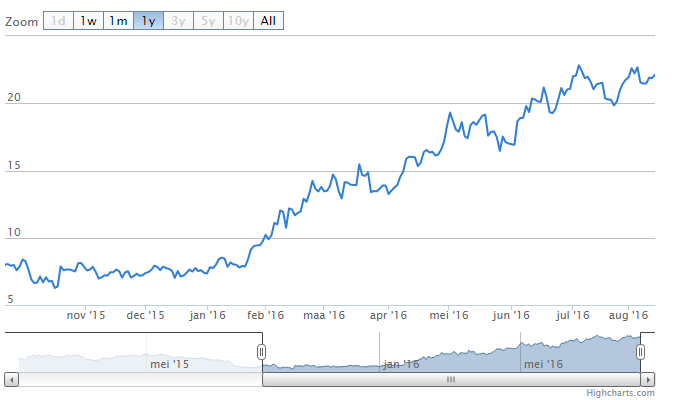677x400 pixels.
Task: Show the full range with All
Action: coord(269,20)
